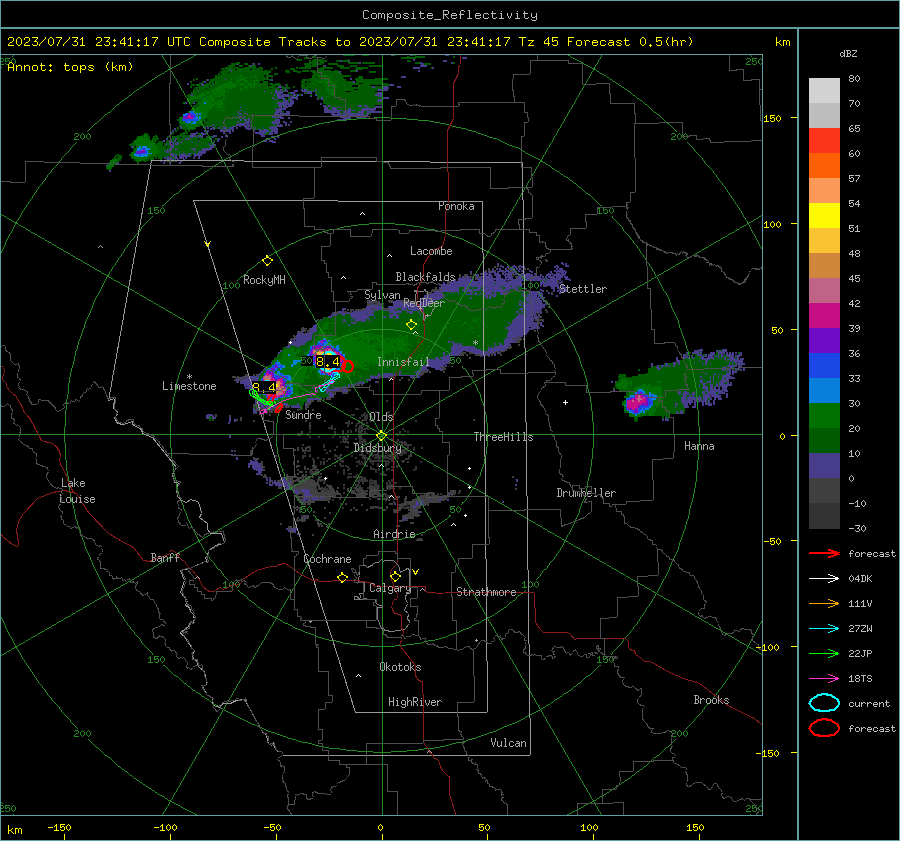The height and width of the screenshot is (841, 900).
Task: Click the yellow diamond marker above Calgary
Action: 395,576
